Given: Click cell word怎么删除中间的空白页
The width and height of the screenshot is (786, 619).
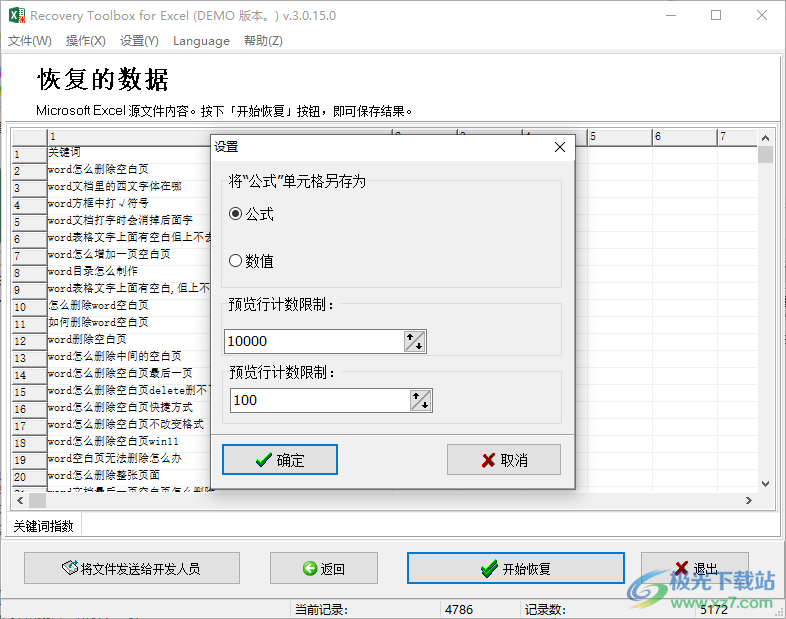Looking at the screenshot, I should [x=115, y=356].
